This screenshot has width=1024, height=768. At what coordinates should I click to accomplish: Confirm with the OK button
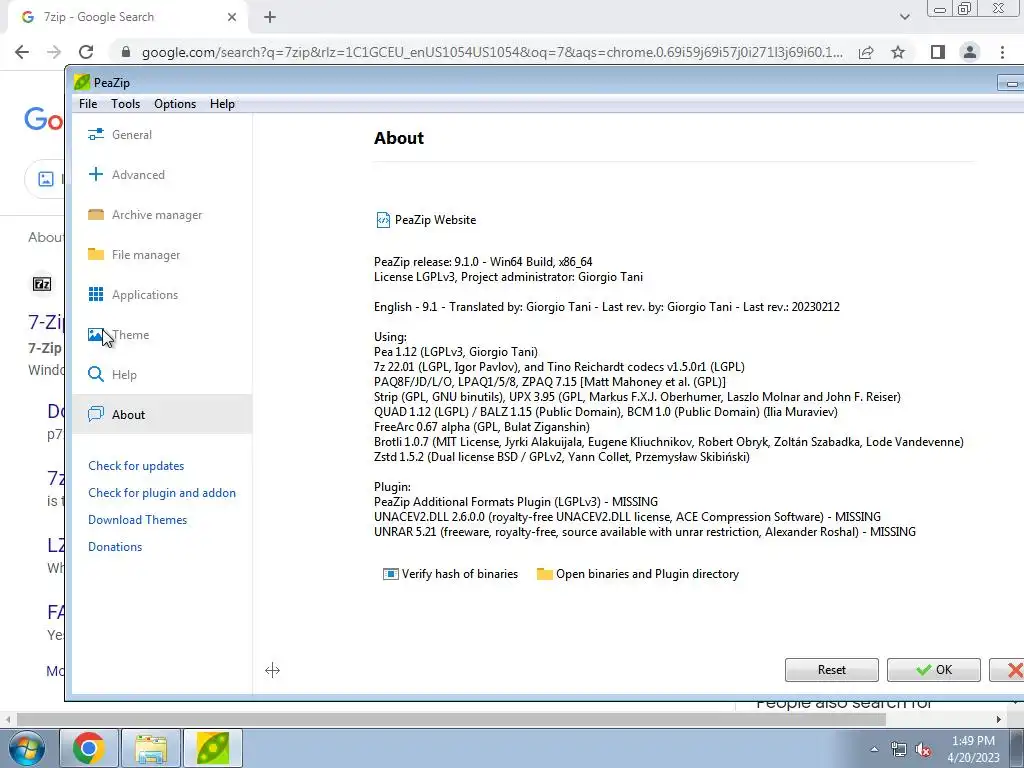[x=933, y=670]
